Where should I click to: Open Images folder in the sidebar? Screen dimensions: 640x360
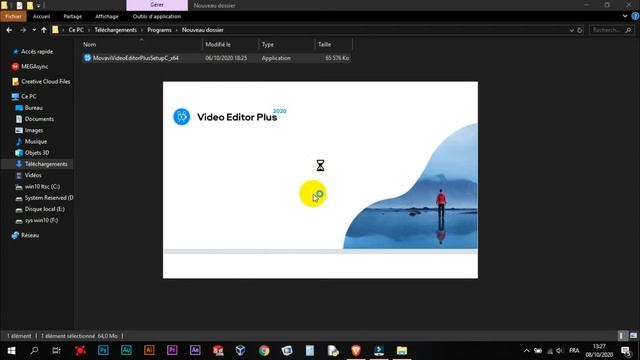(33, 130)
